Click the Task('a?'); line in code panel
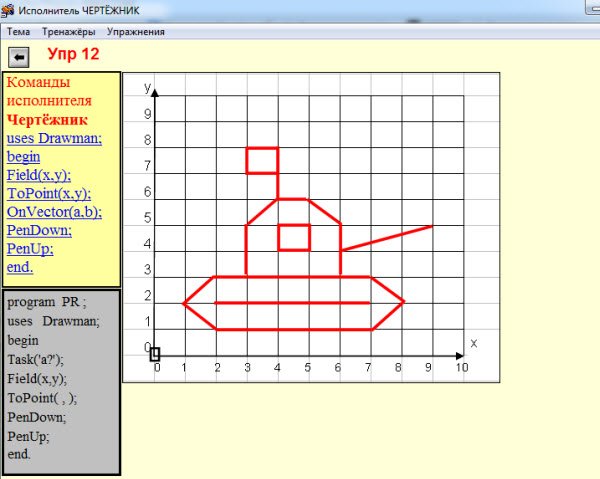 click(x=35, y=359)
